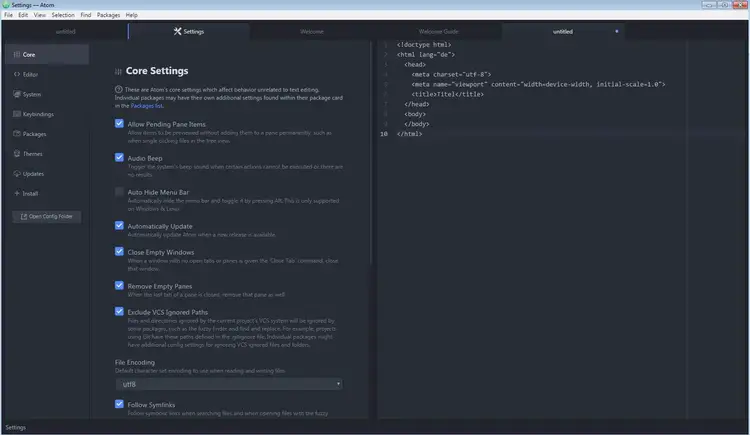Click the link icon in Open Config Folder
Image resolution: width=750 pixels, height=435 pixels.
(23, 217)
